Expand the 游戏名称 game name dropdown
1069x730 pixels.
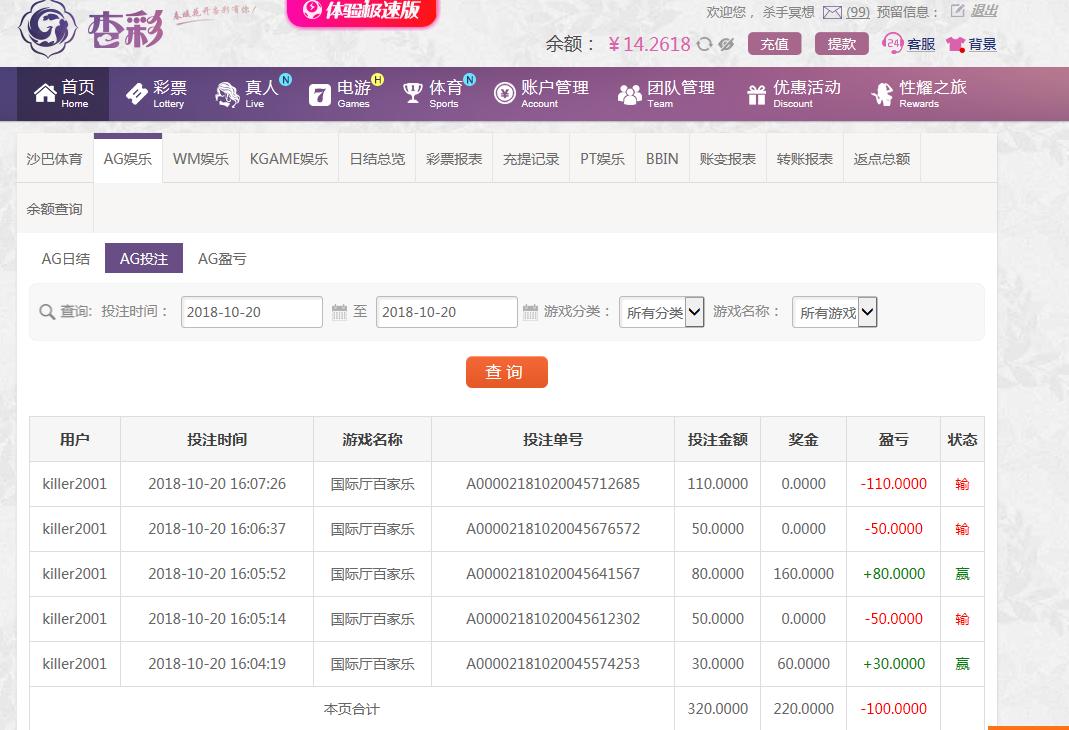834,312
